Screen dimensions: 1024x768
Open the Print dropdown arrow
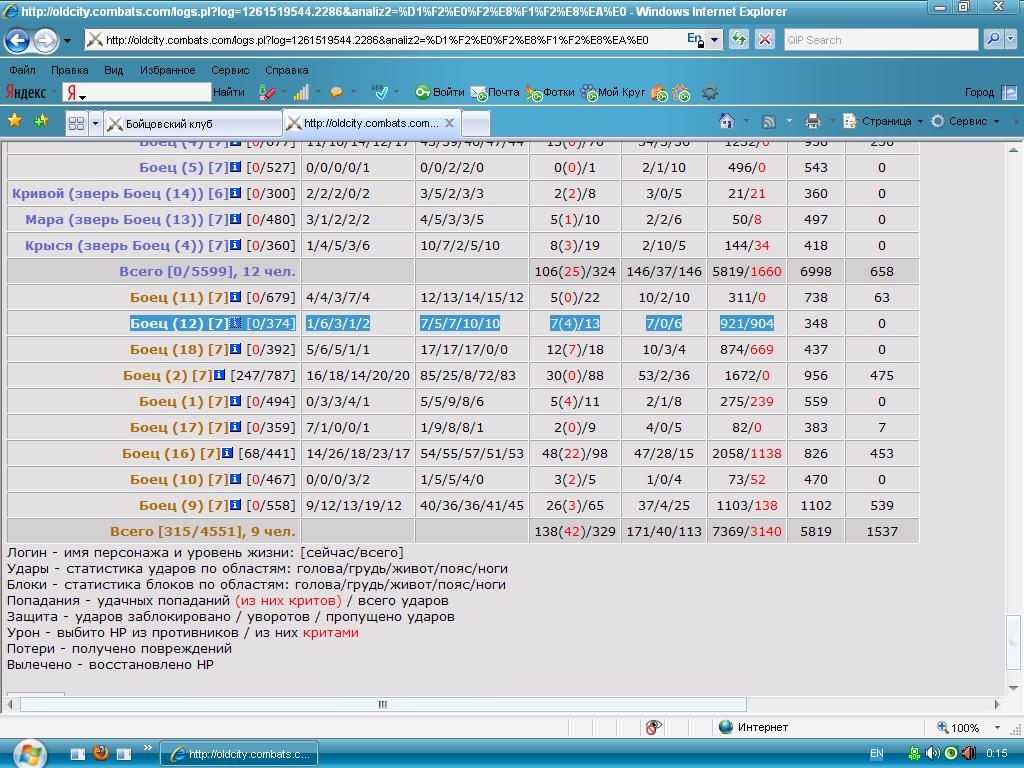tap(831, 121)
